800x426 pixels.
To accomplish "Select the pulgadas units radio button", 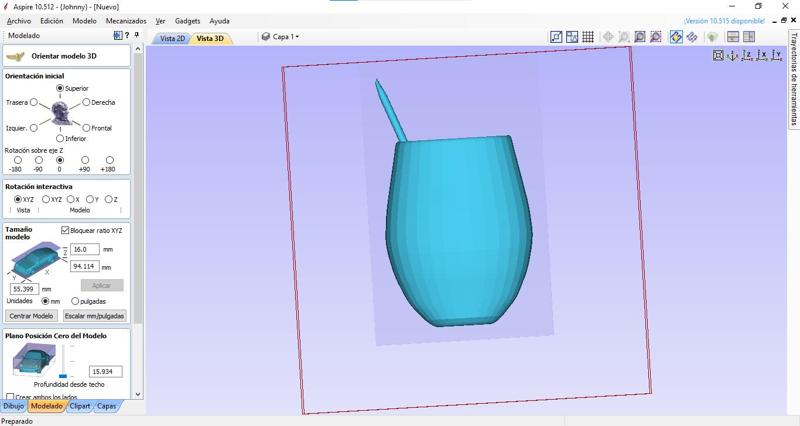I will [75, 301].
